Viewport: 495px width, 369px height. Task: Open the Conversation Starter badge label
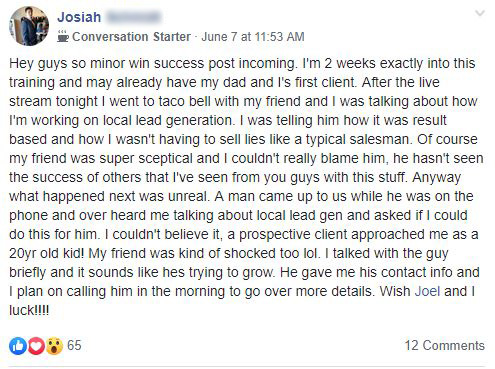point(131,37)
